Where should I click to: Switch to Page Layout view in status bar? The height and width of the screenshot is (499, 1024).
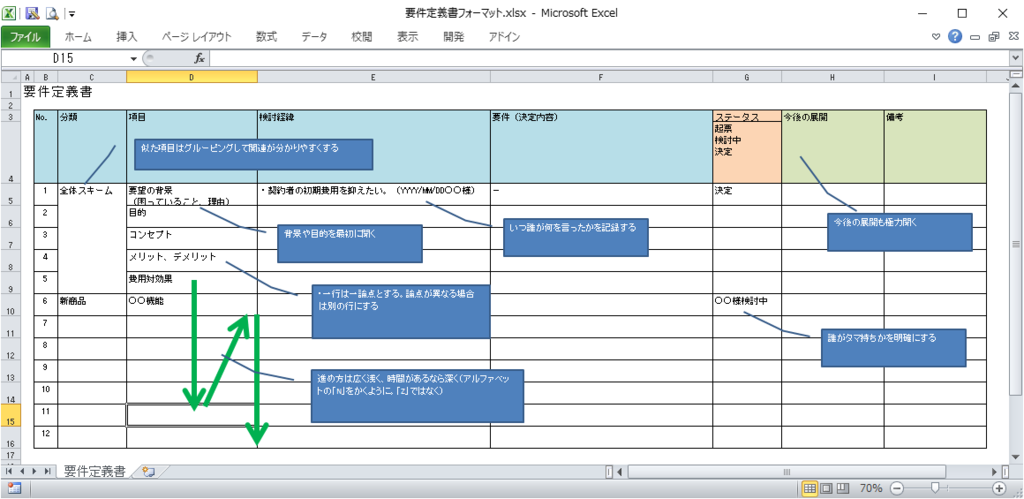pyautogui.click(x=826, y=489)
